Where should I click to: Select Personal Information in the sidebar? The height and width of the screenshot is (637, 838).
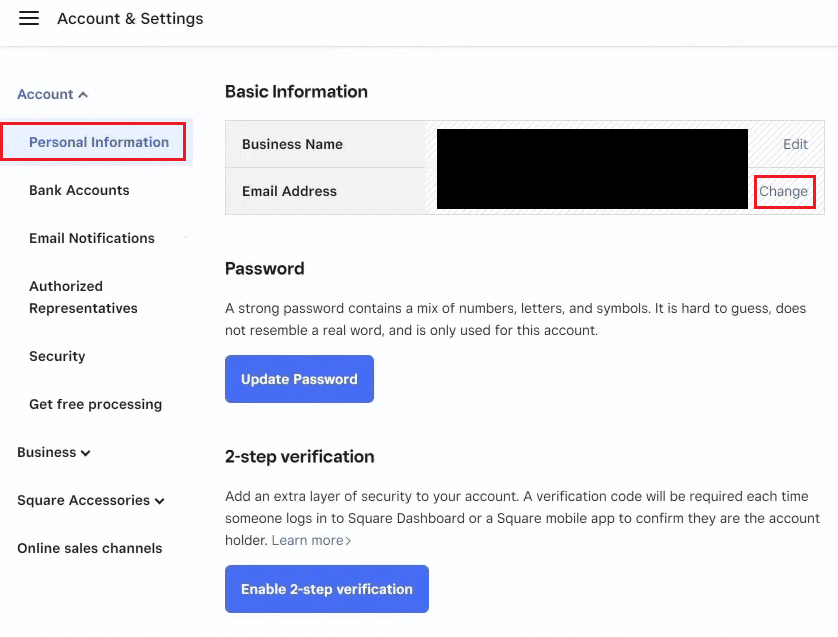click(99, 142)
